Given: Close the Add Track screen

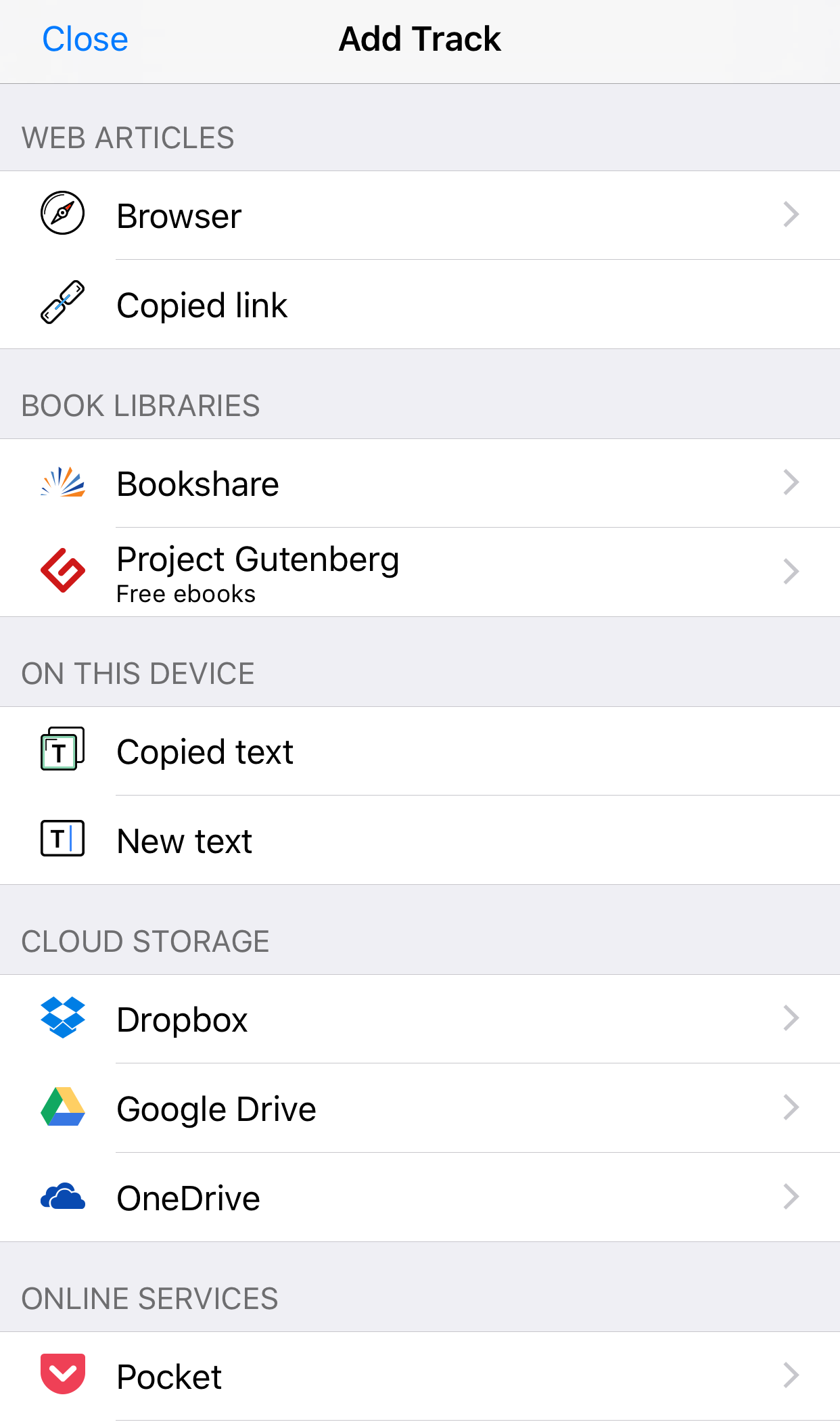Looking at the screenshot, I should click(x=85, y=39).
